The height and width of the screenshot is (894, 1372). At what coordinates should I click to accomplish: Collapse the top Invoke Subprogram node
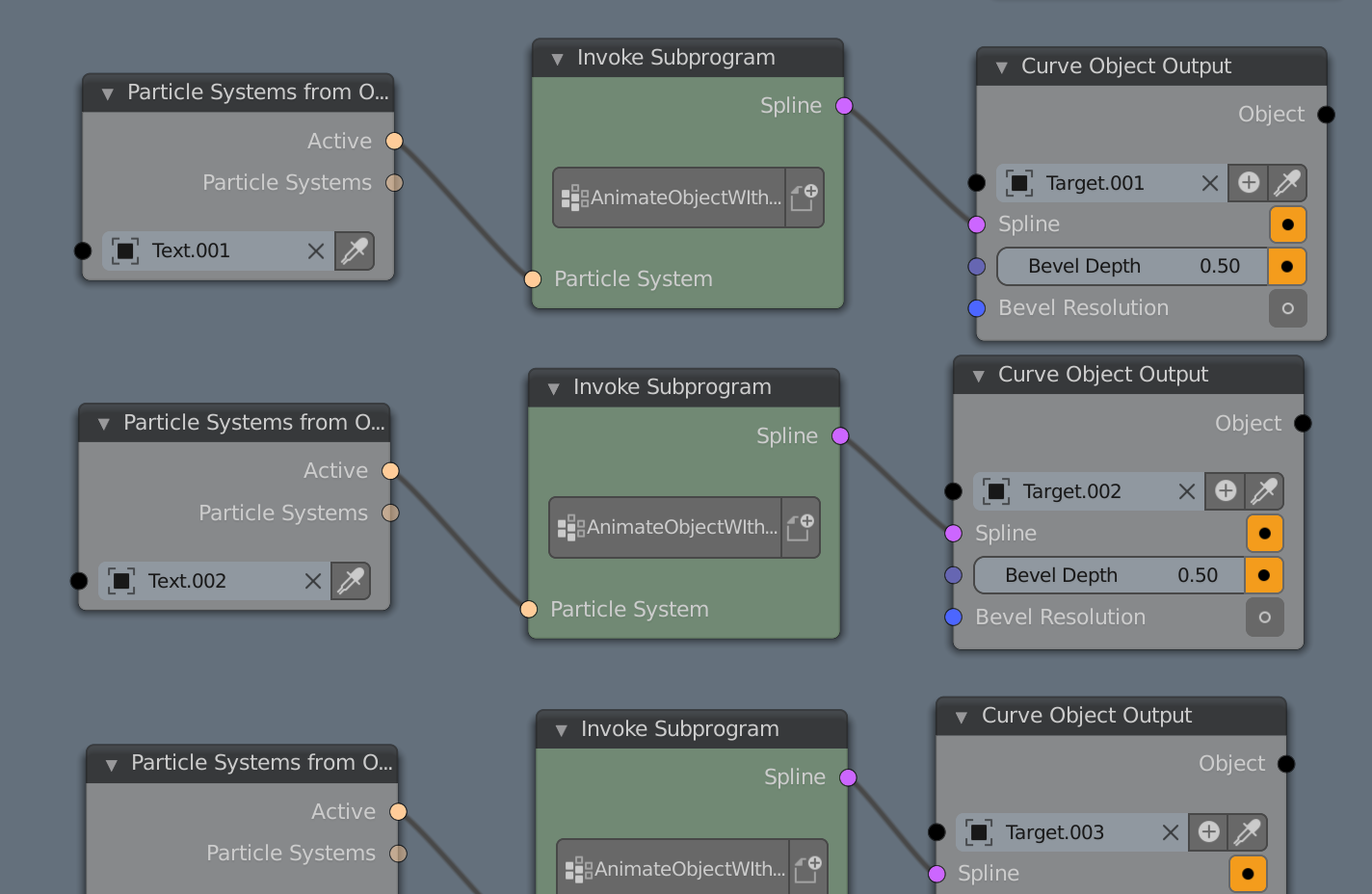pos(558,59)
